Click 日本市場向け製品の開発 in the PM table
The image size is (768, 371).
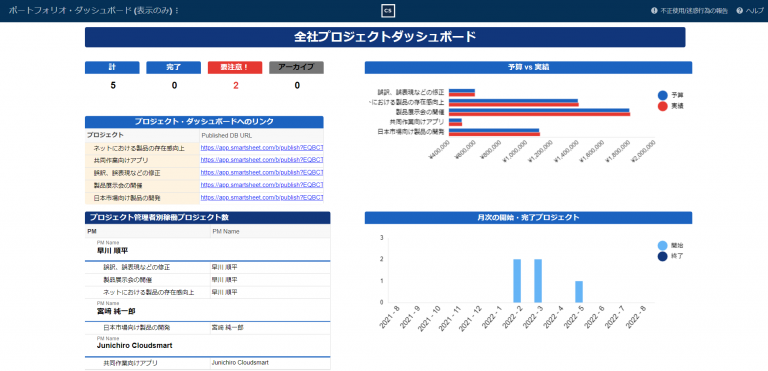click(137, 327)
